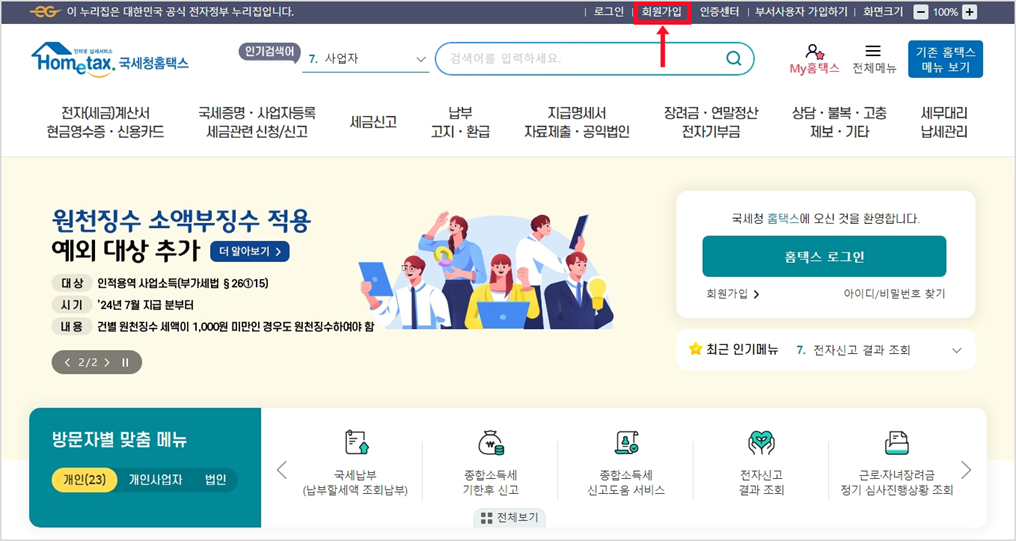This screenshot has width=1016, height=541.
Task: Click the eG e-government logo icon
Action: point(45,12)
